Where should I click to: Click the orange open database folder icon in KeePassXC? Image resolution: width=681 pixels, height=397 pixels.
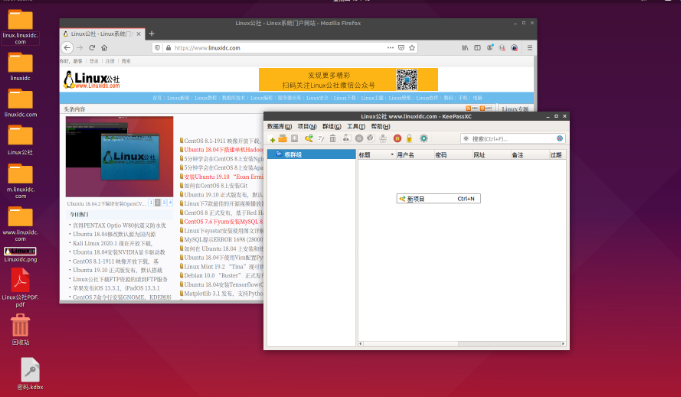(283, 138)
